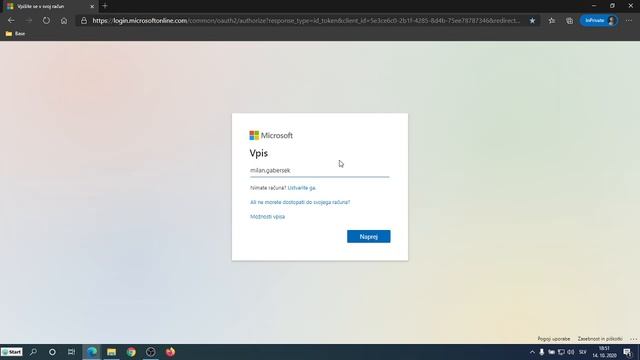Open the Action Center notifications icon
Screen dimensions: 640x360
tap(628, 352)
